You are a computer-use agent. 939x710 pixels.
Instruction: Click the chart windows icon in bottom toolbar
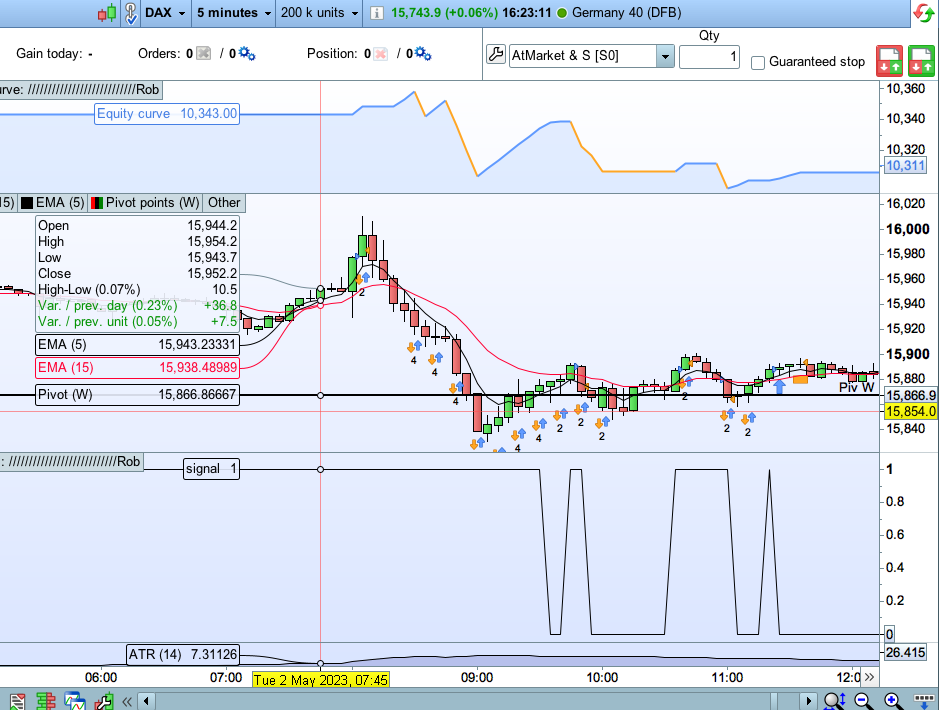point(75,701)
